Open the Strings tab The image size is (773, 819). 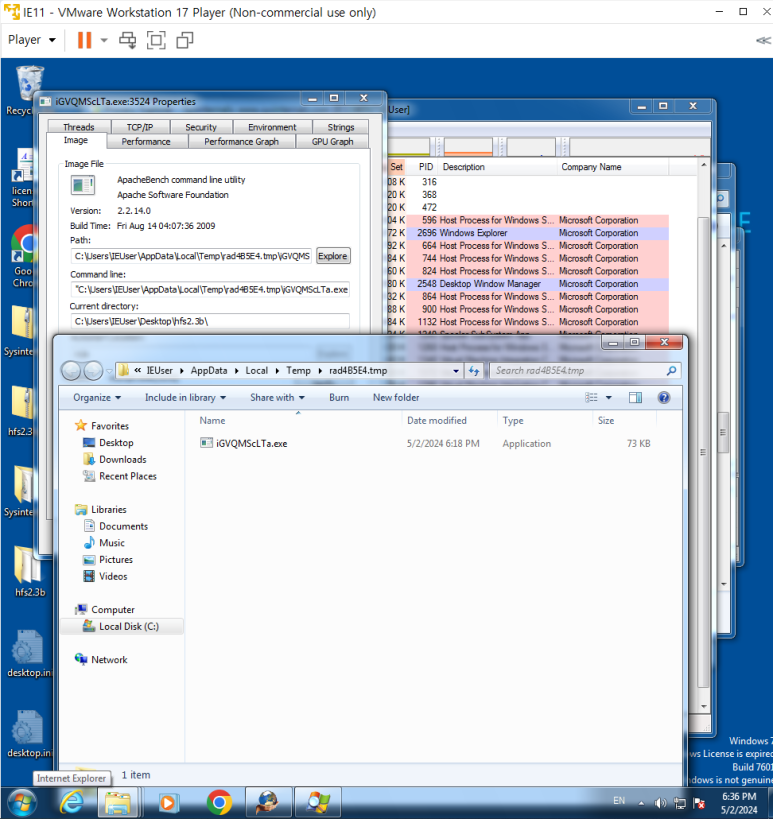pos(341,127)
